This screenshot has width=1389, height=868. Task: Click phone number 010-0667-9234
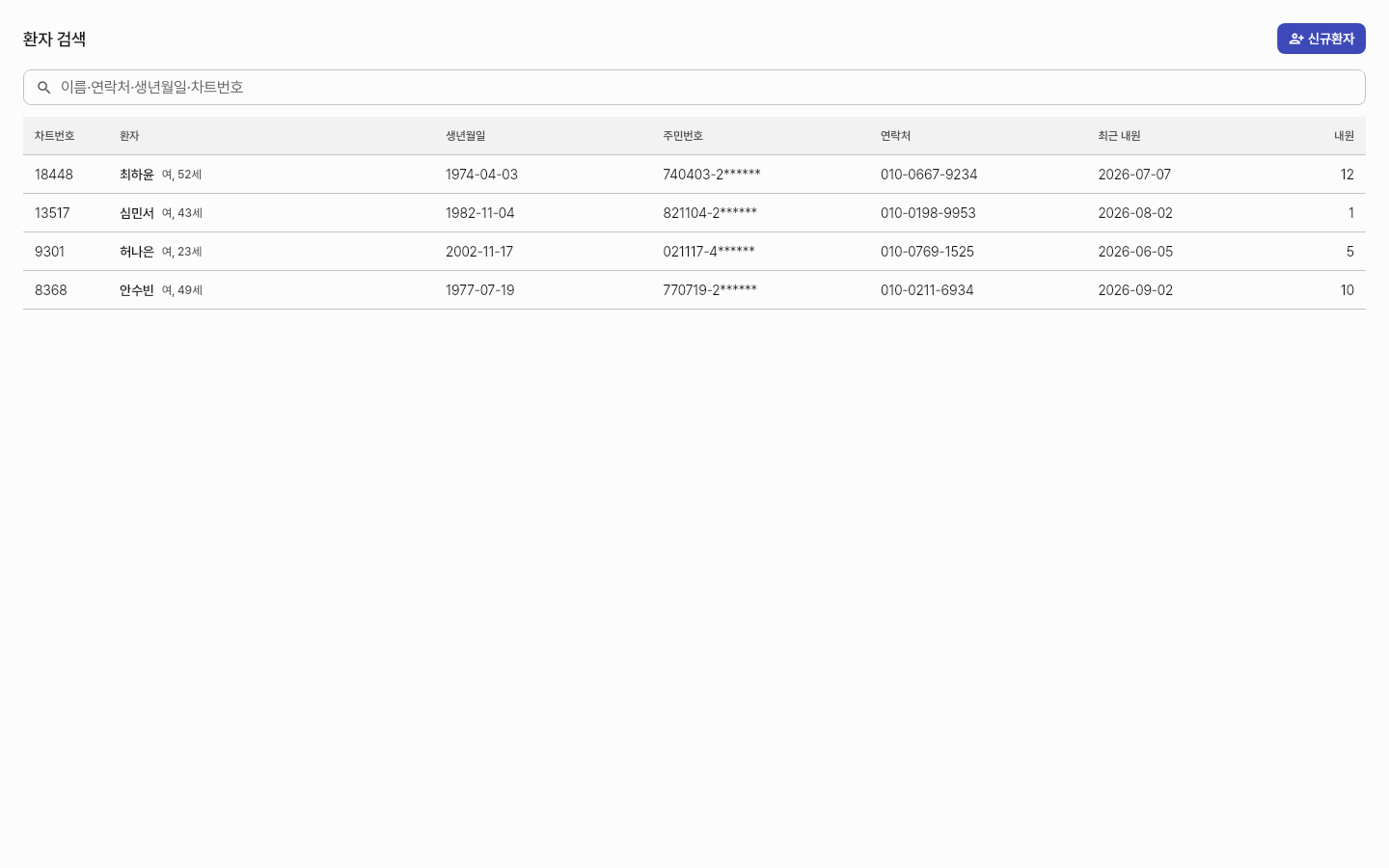[x=929, y=175]
